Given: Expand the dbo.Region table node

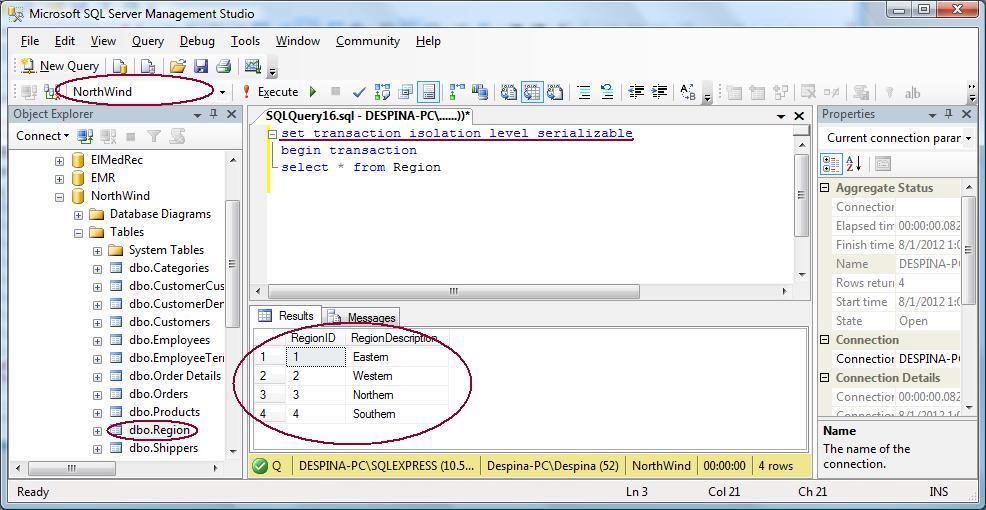Looking at the screenshot, I should point(97,431).
